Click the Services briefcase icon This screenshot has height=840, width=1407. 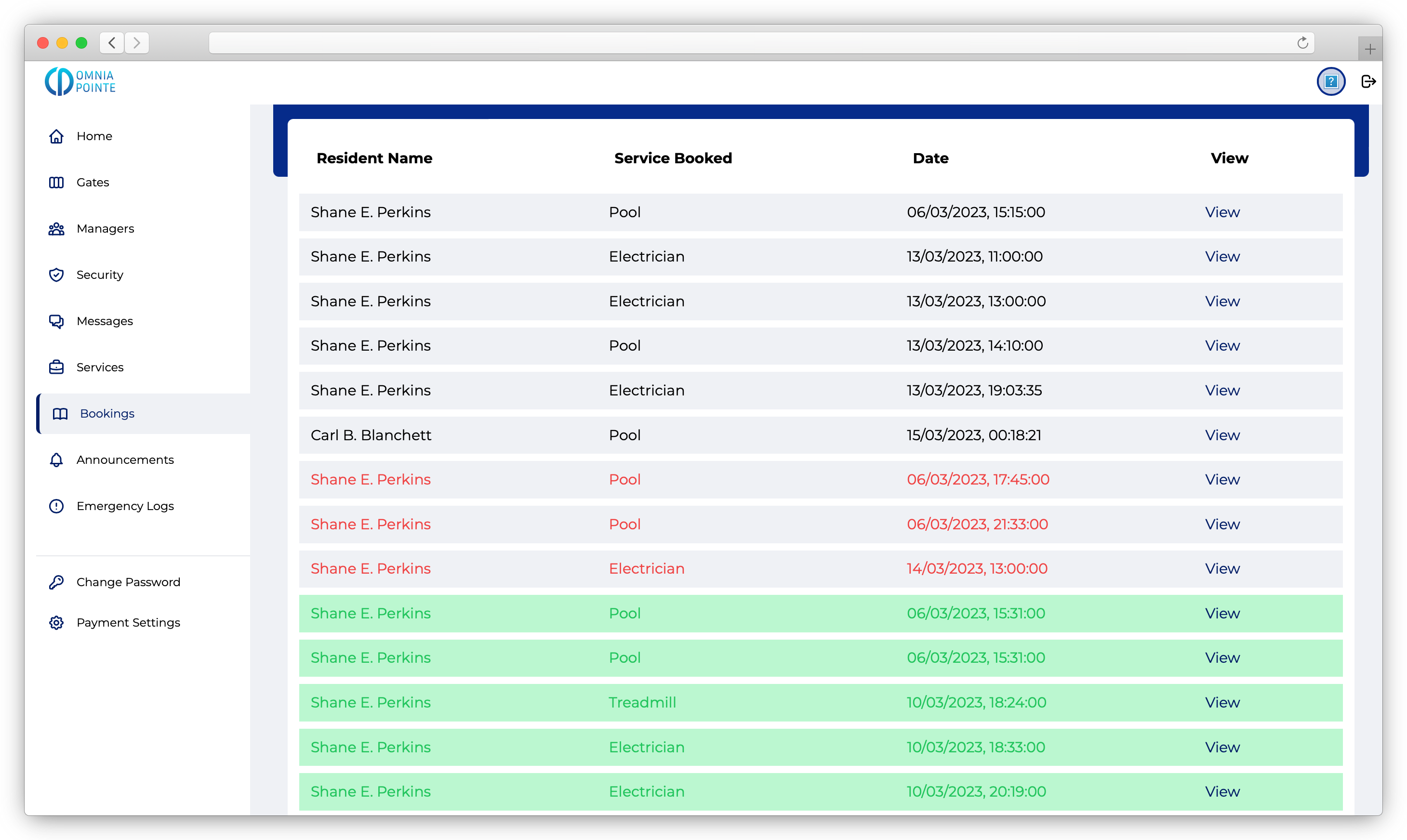click(56, 367)
